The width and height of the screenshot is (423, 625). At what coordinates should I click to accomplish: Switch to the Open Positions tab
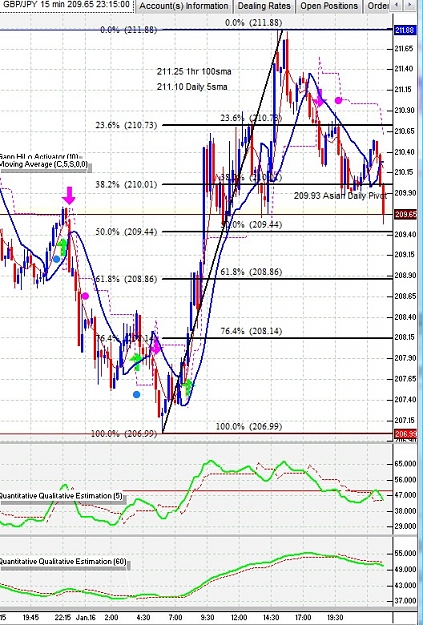pyautogui.click(x=329, y=6)
